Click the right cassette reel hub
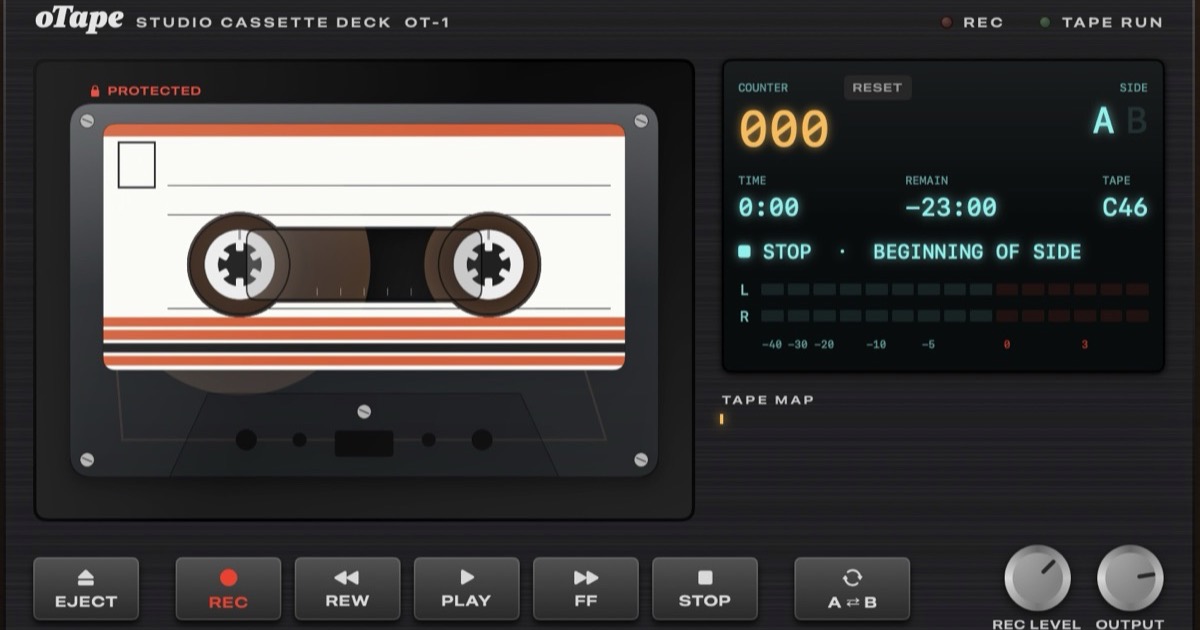Image resolution: width=1200 pixels, height=630 pixels. pos(488,264)
